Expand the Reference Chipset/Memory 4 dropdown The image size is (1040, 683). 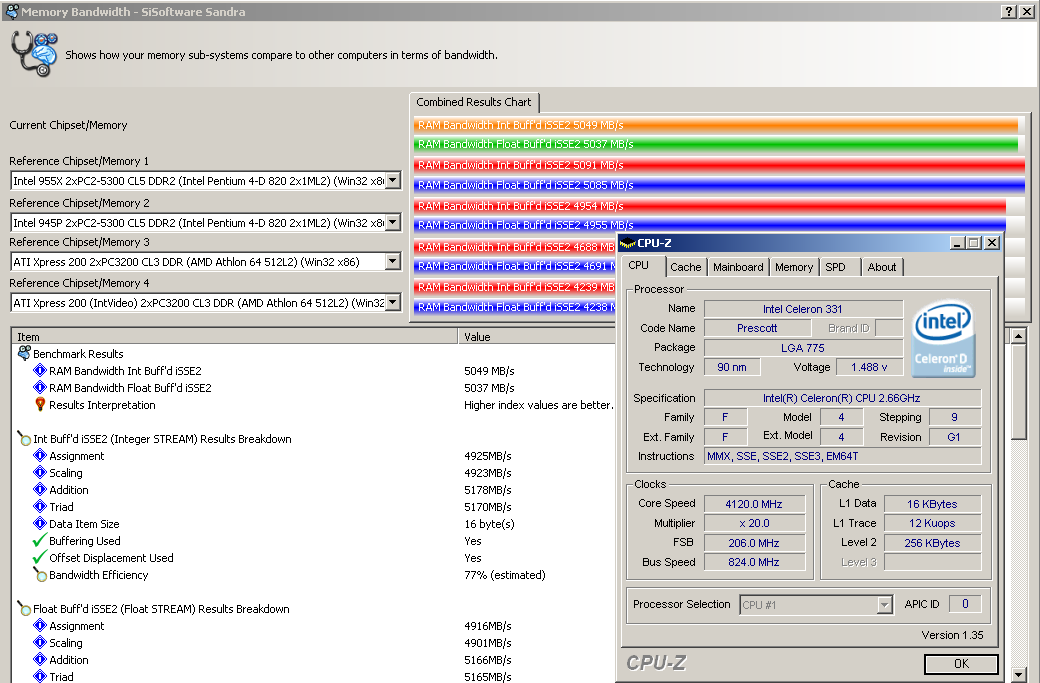pos(393,302)
